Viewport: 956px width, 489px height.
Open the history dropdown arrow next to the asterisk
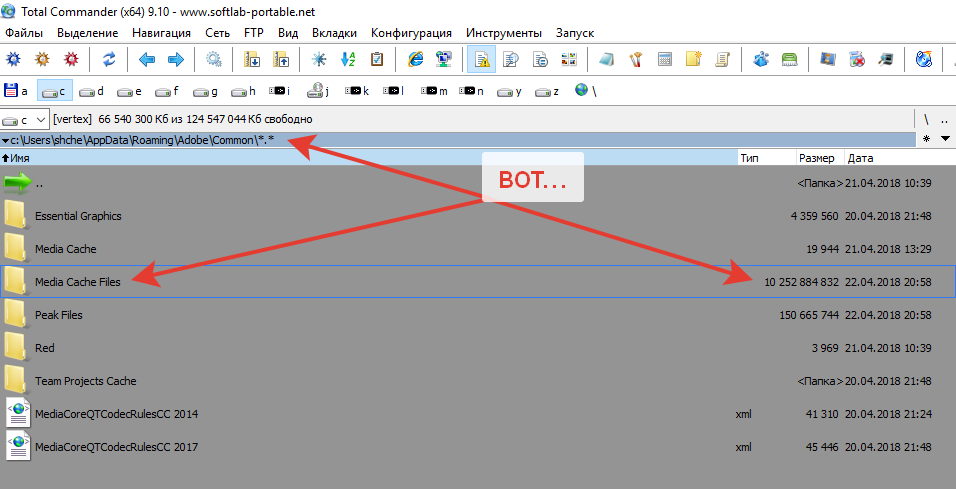[946, 139]
